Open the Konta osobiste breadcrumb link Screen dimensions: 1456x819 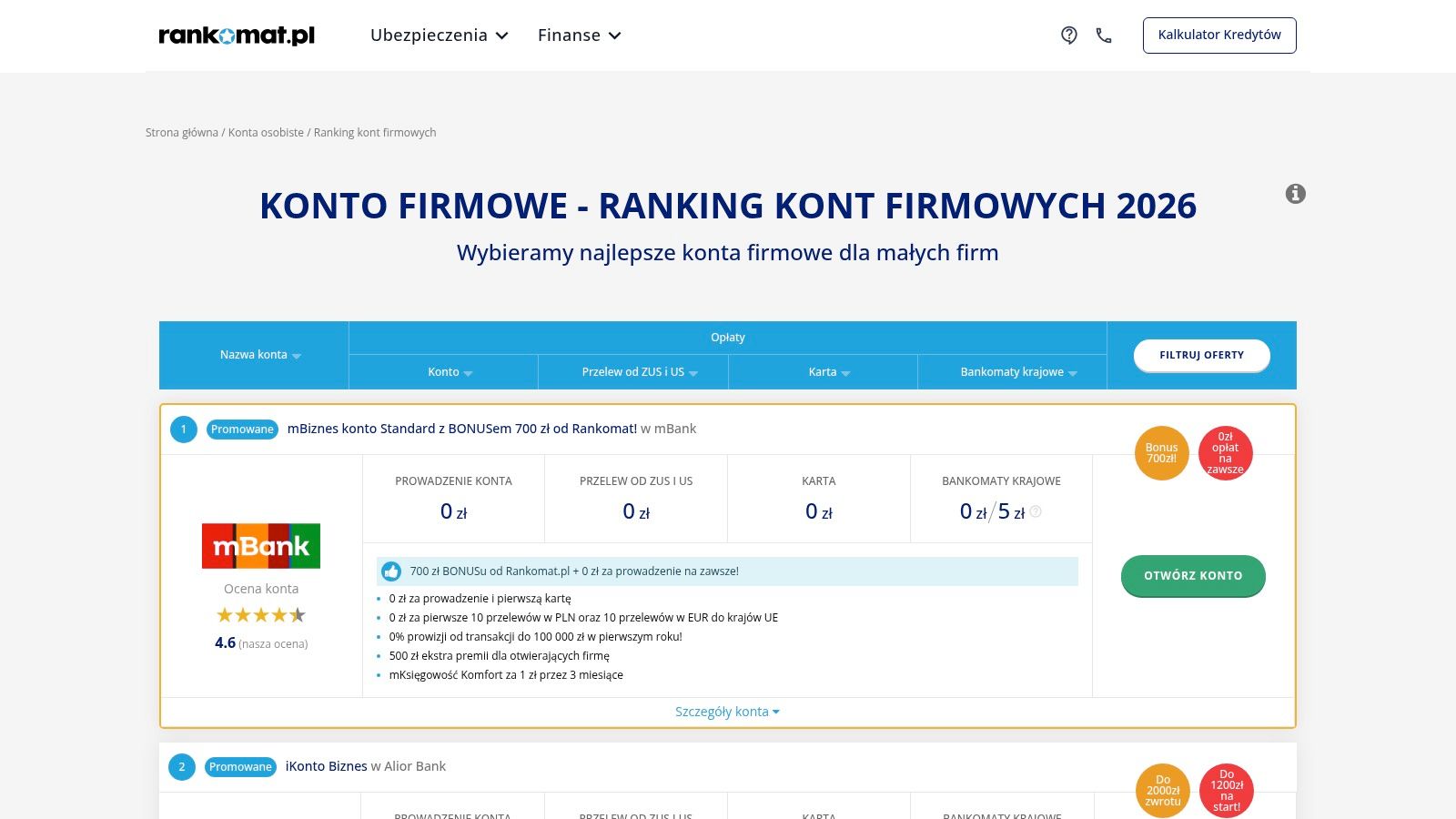(266, 133)
